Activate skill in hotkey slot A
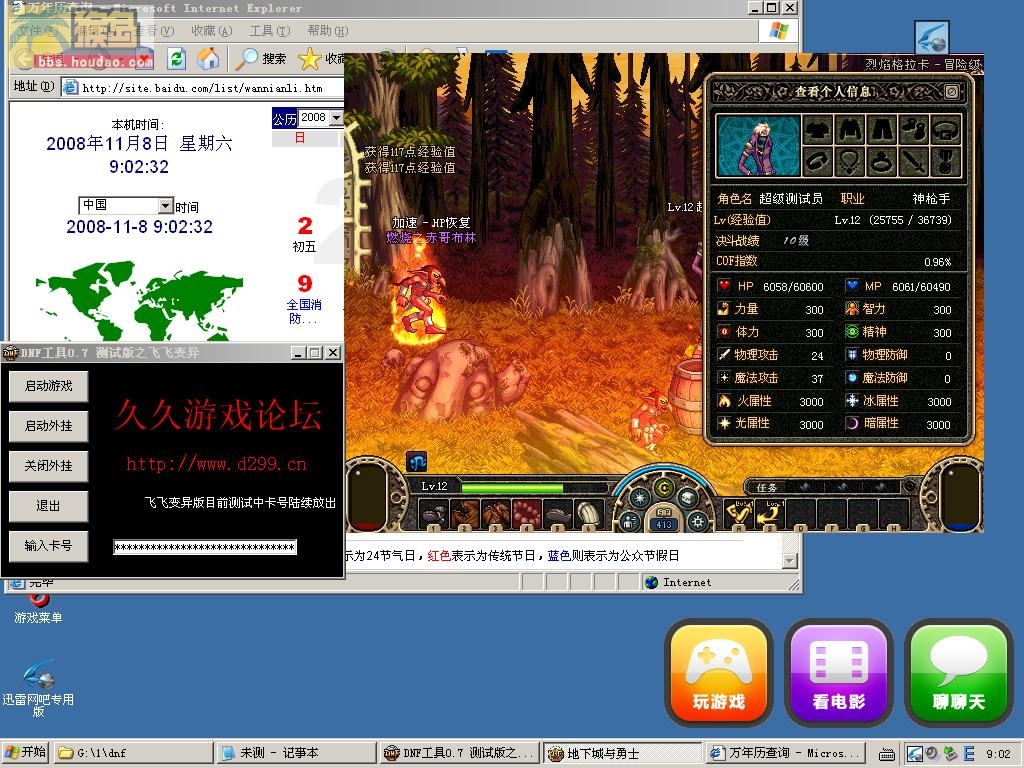The width and height of the screenshot is (1024, 768). (x=739, y=513)
